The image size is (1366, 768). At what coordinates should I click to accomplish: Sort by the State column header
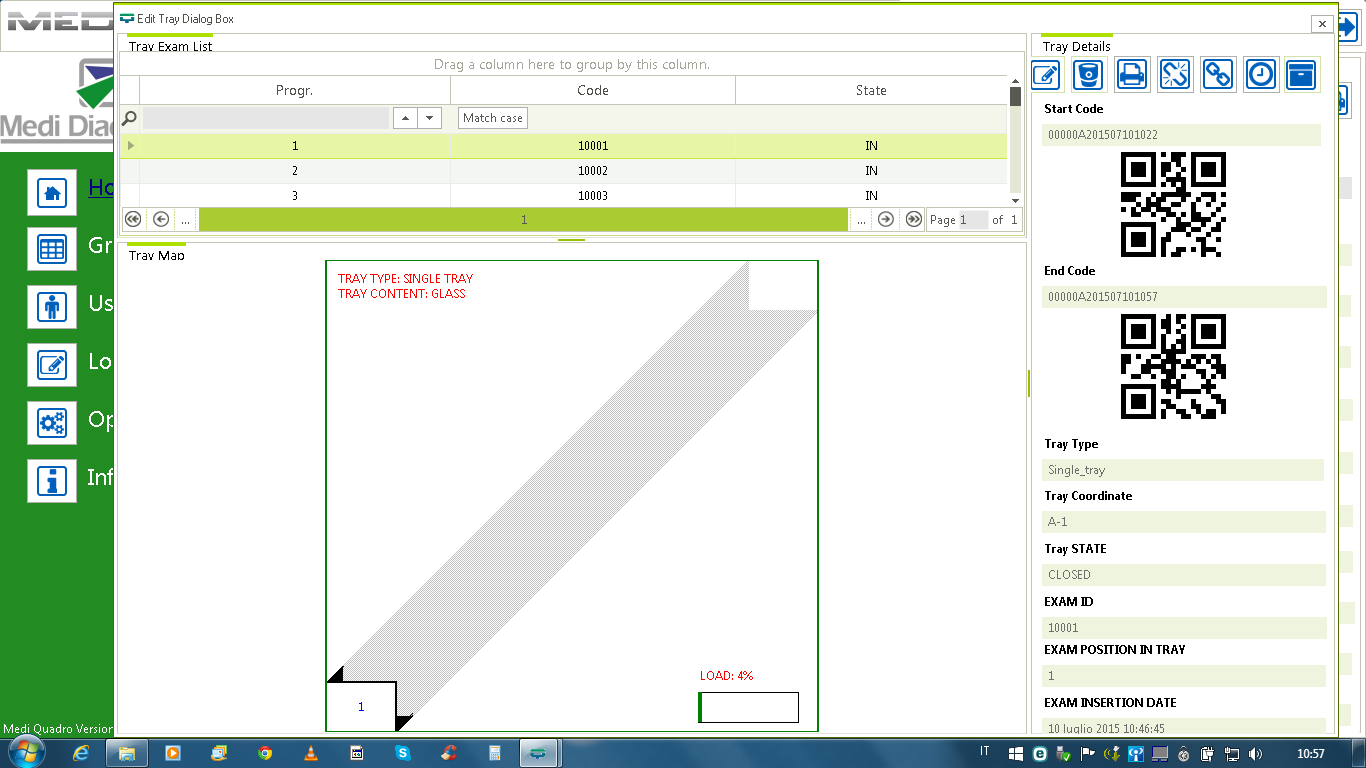[x=871, y=90]
